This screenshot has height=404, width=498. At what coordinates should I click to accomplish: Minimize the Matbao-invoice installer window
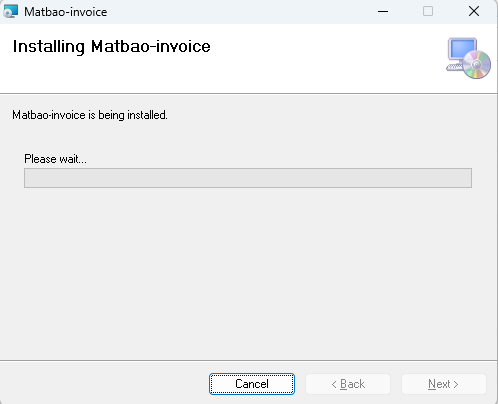tap(383, 11)
